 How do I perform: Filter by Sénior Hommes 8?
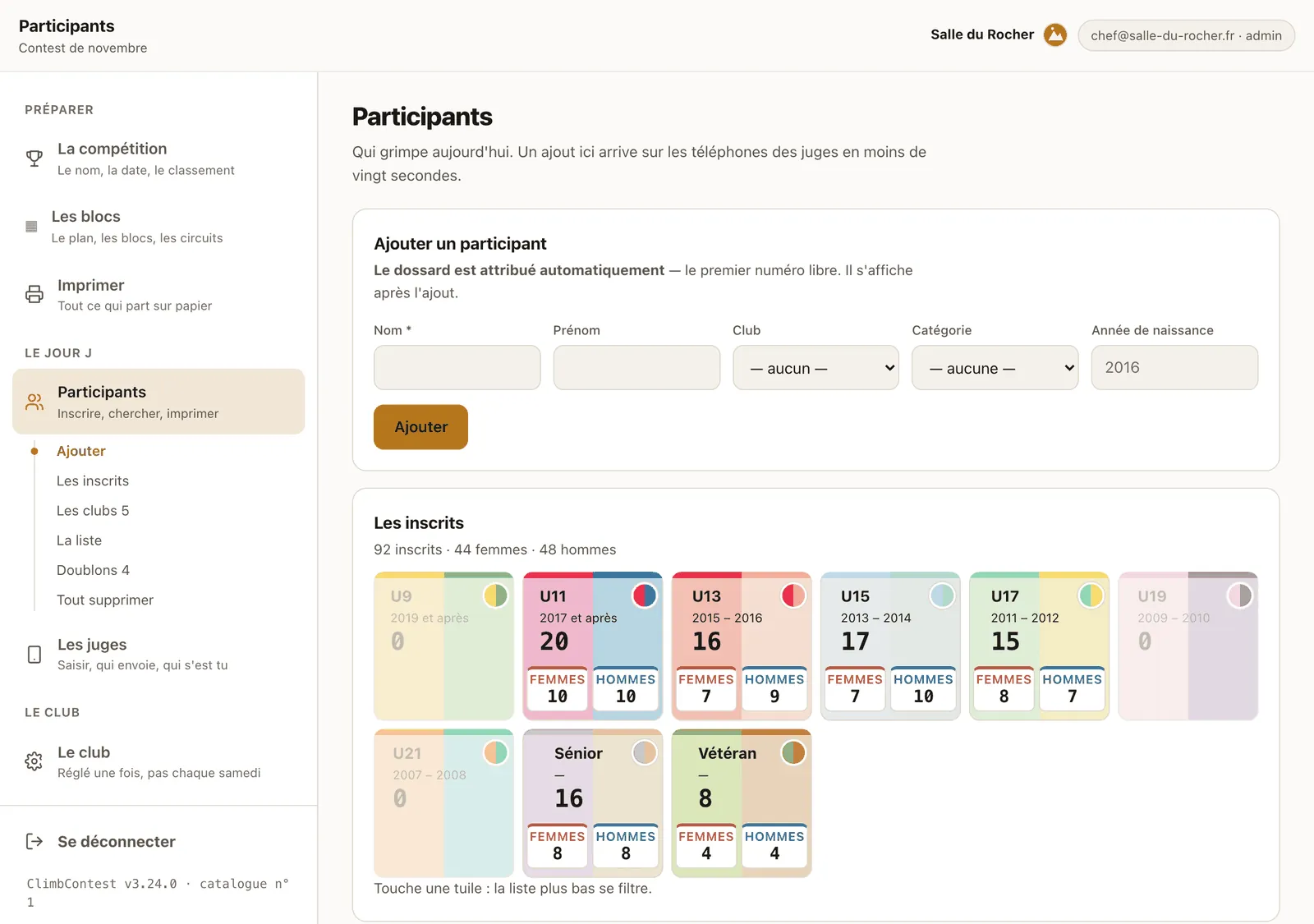[x=626, y=845]
